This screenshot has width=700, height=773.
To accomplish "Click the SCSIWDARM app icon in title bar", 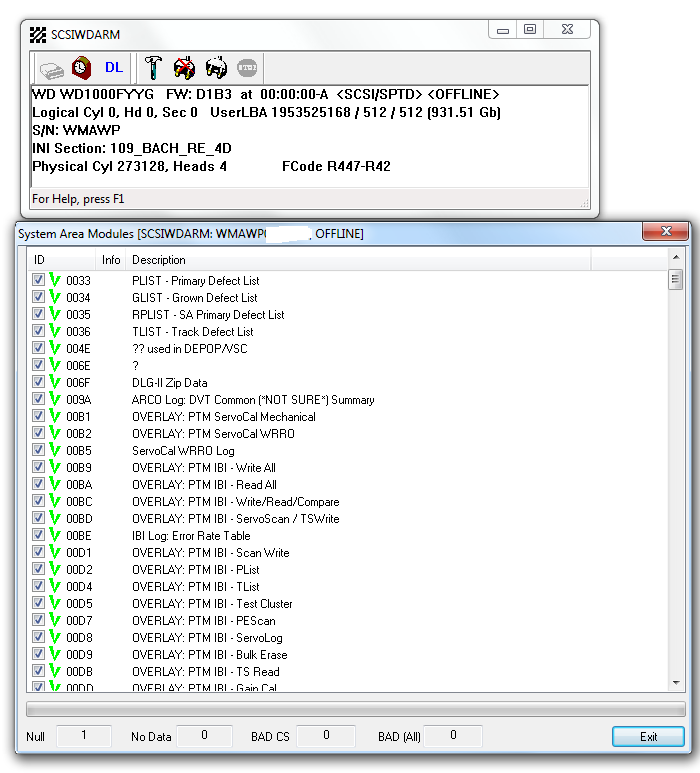I will click(x=38, y=35).
